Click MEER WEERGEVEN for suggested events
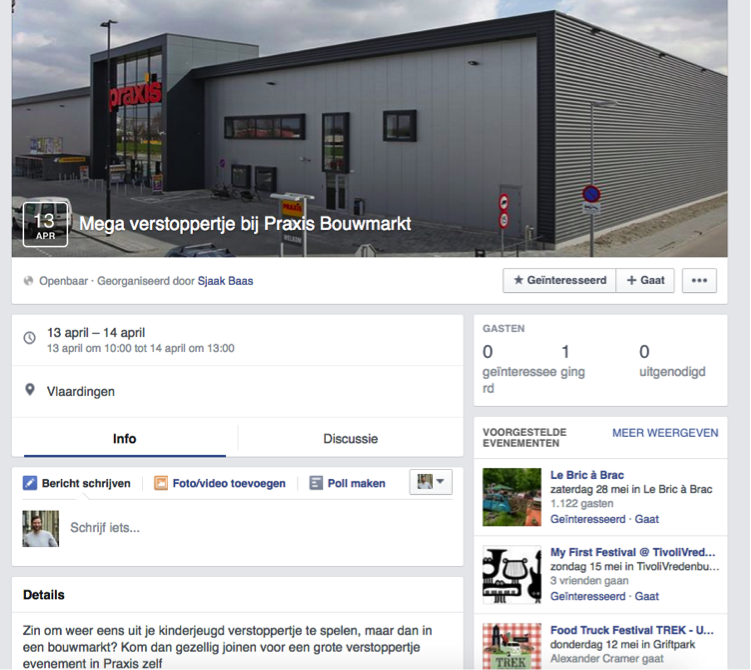Image resolution: width=751 pixels, height=670 pixels. [x=665, y=433]
